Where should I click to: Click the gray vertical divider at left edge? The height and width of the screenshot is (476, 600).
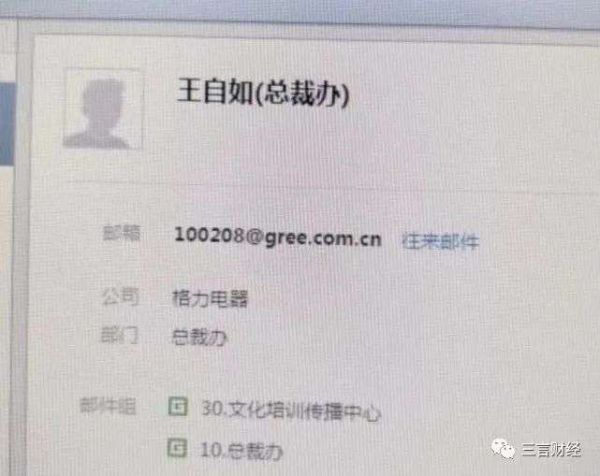(x=22, y=249)
